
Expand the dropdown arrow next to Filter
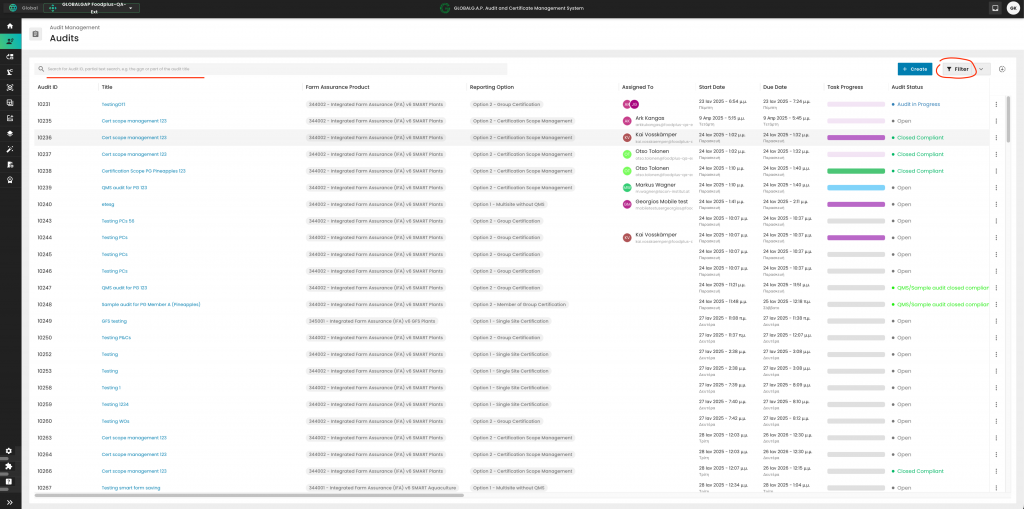pos(982,69)
